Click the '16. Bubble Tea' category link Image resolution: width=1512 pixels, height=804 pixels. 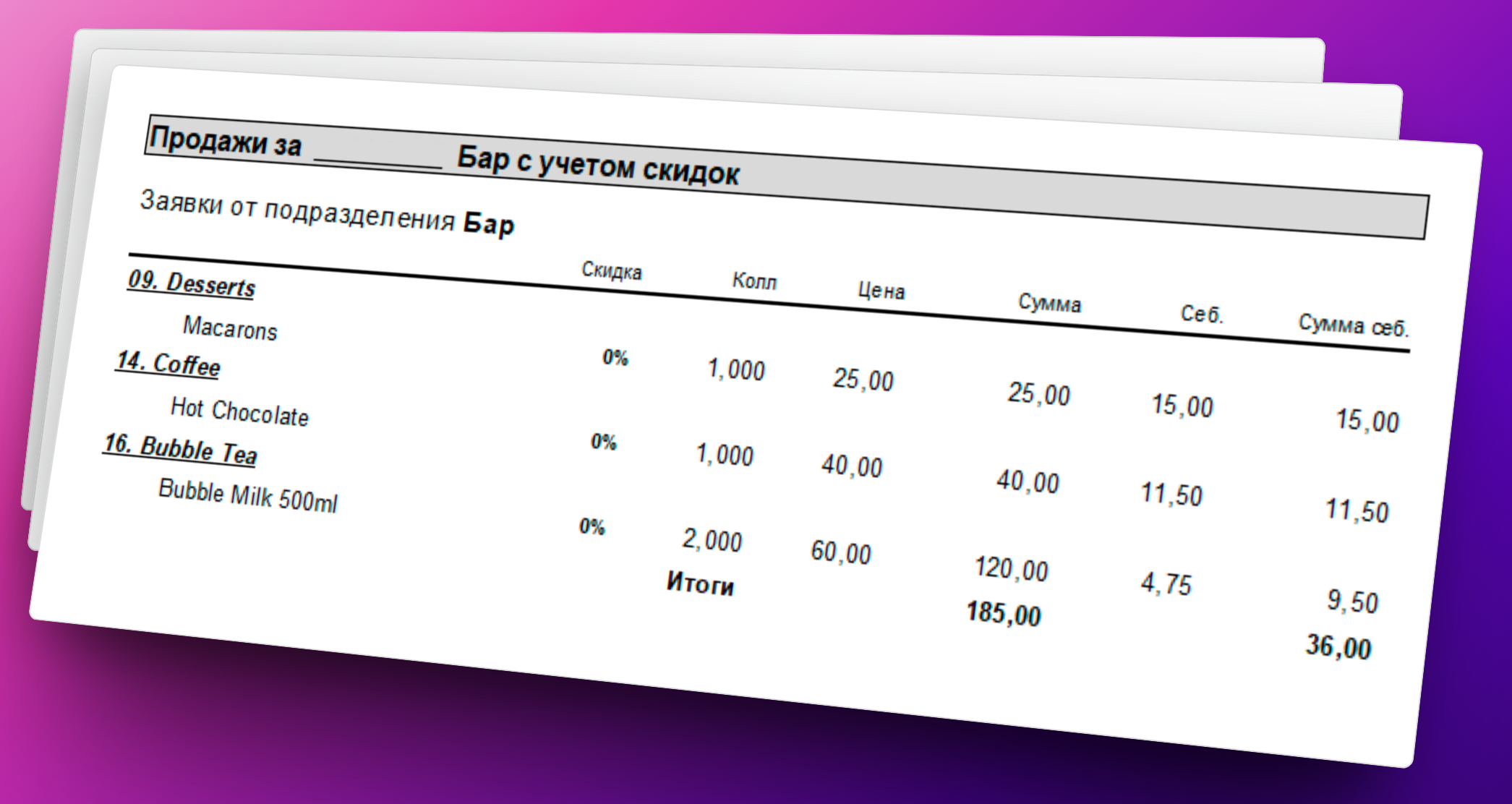tap(180, 449)
